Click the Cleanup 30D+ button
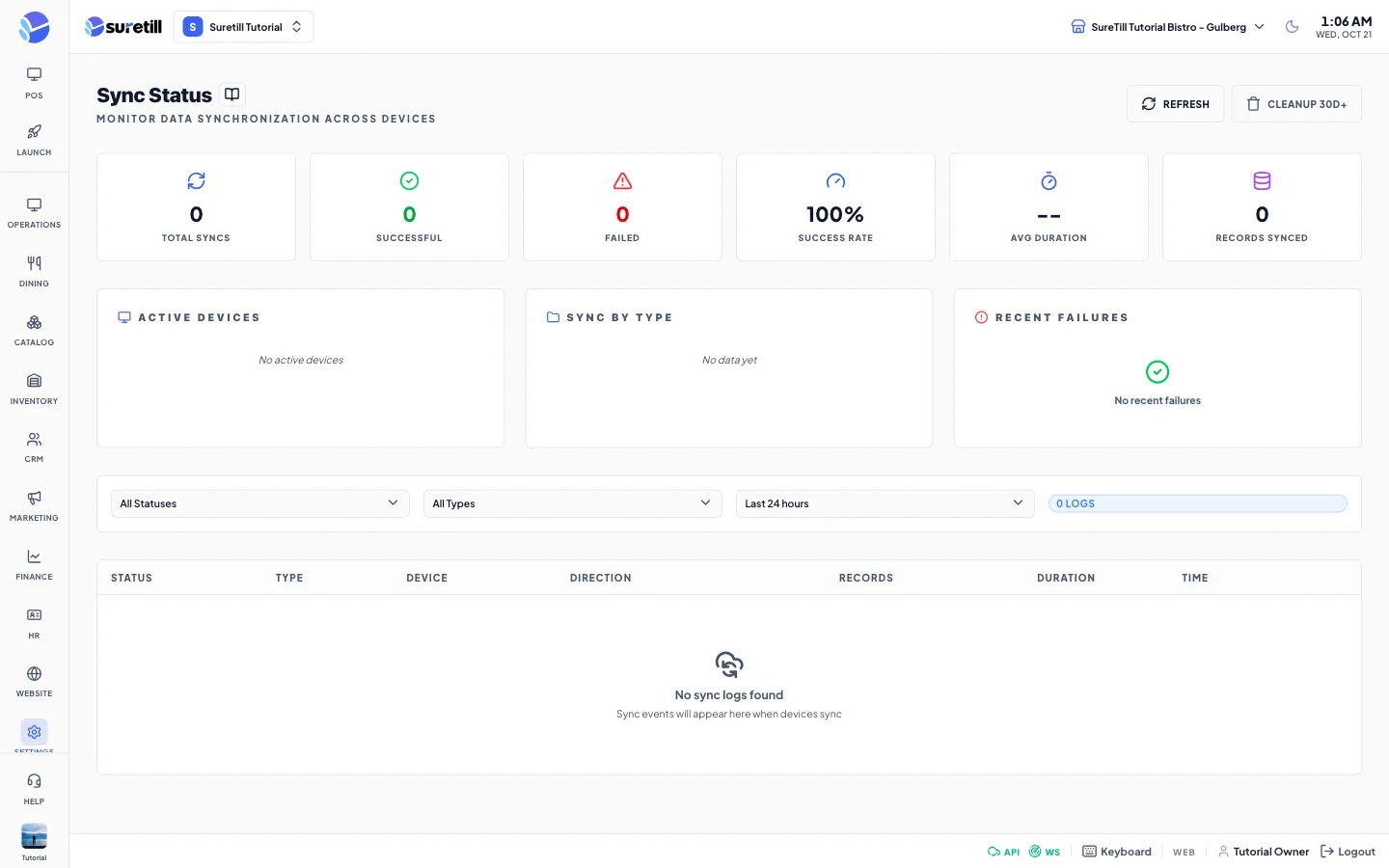This screenshot has width=1389, height=868. coord(1296,104)
